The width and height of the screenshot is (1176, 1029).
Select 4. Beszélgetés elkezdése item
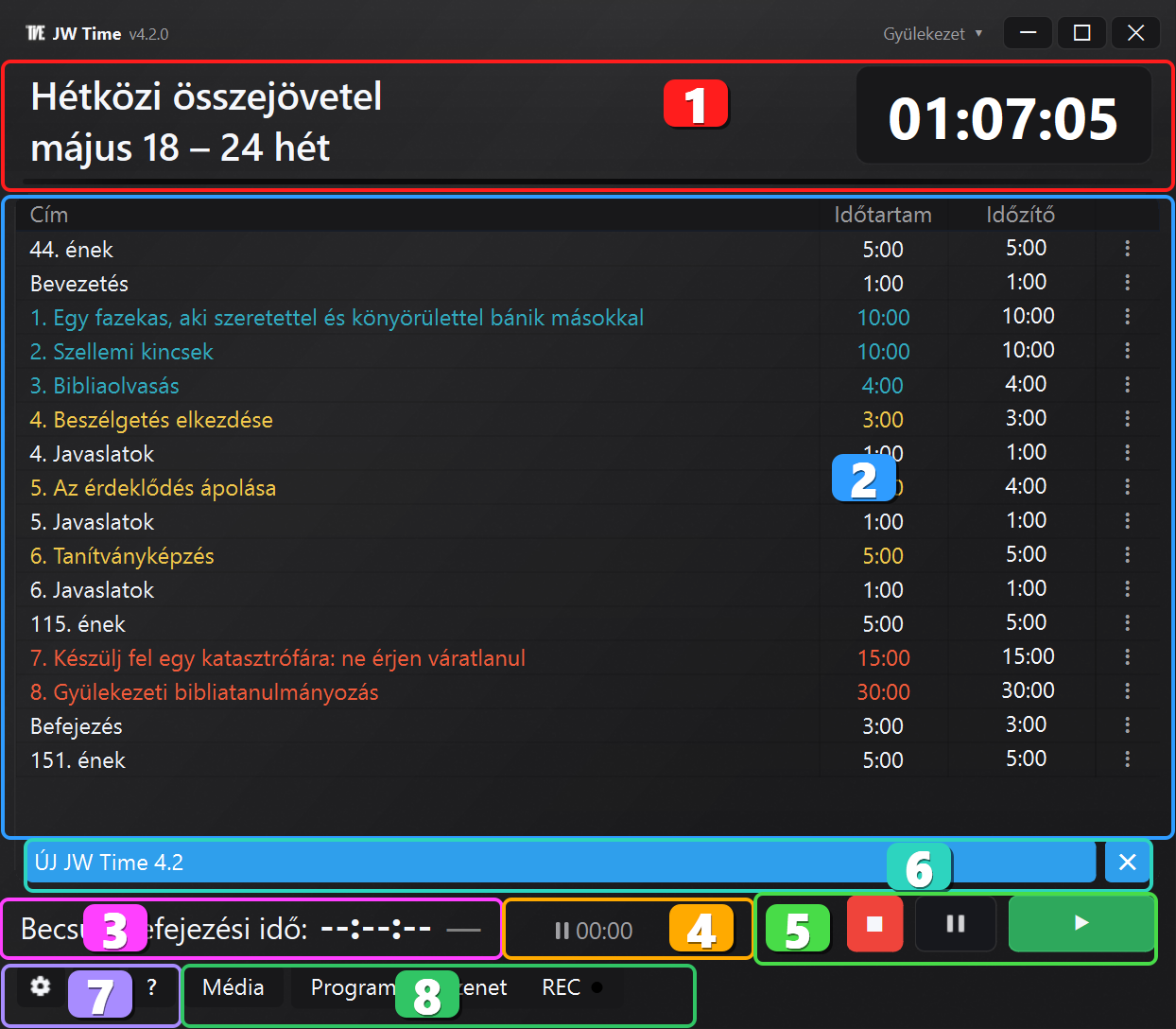pos(151,420)
